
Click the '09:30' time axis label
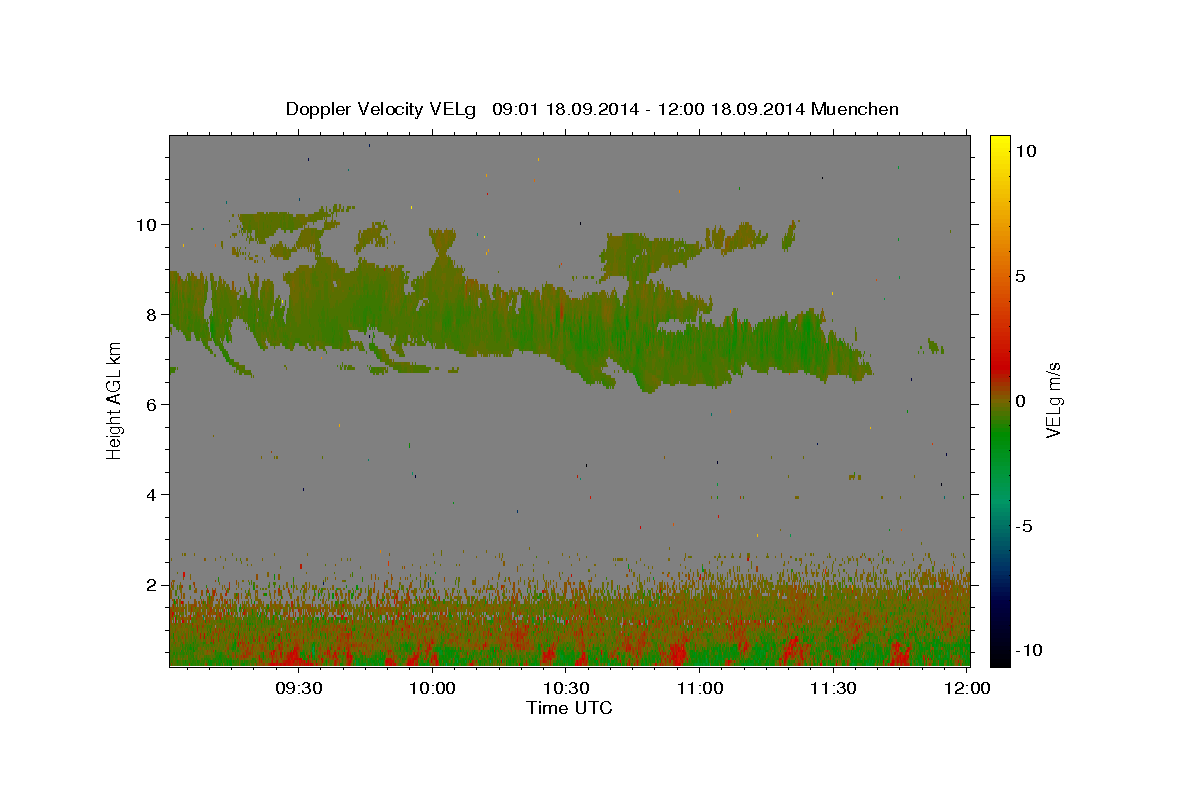tap(299, 688)
